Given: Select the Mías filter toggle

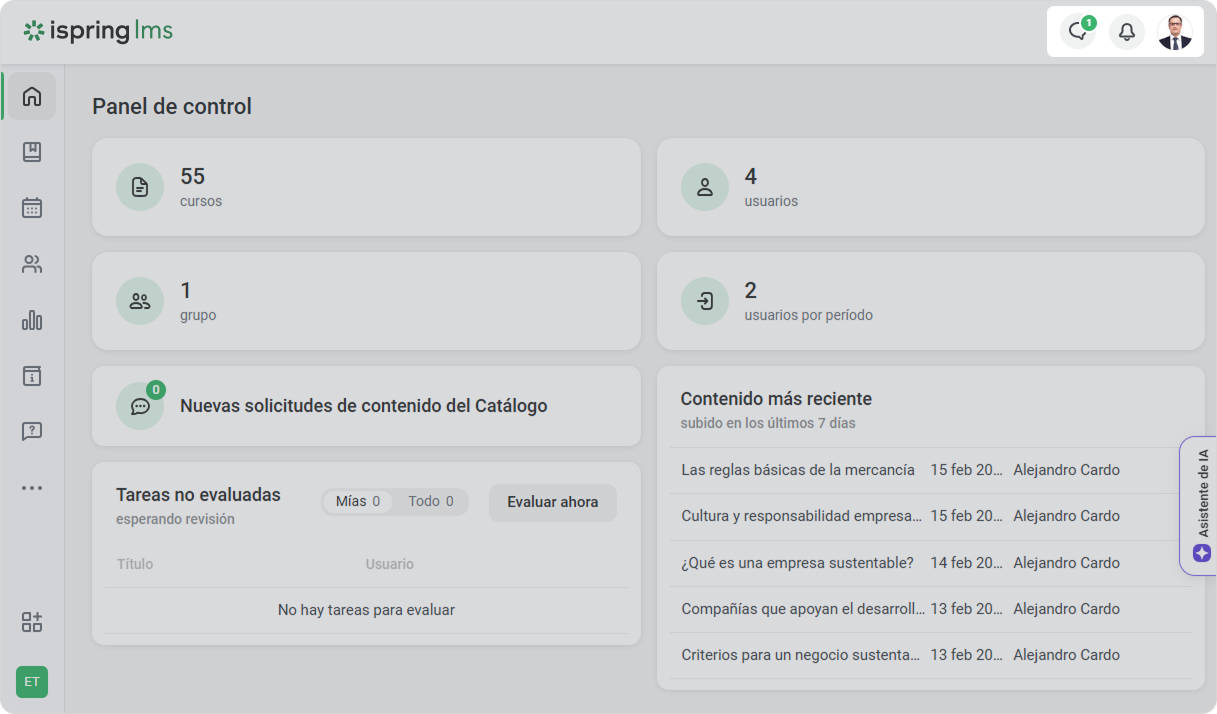Looking at the screenshot, I should pos(357,502).
